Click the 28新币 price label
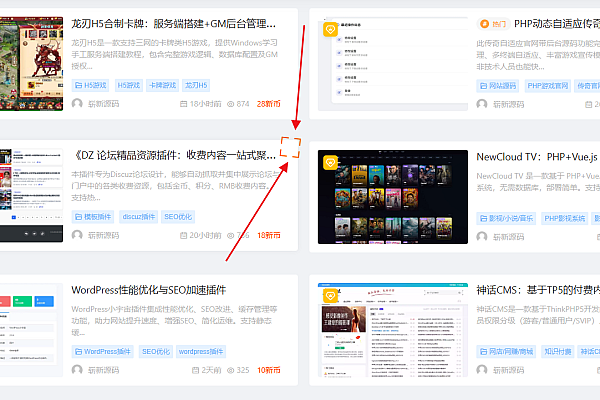 pos(269,104)
